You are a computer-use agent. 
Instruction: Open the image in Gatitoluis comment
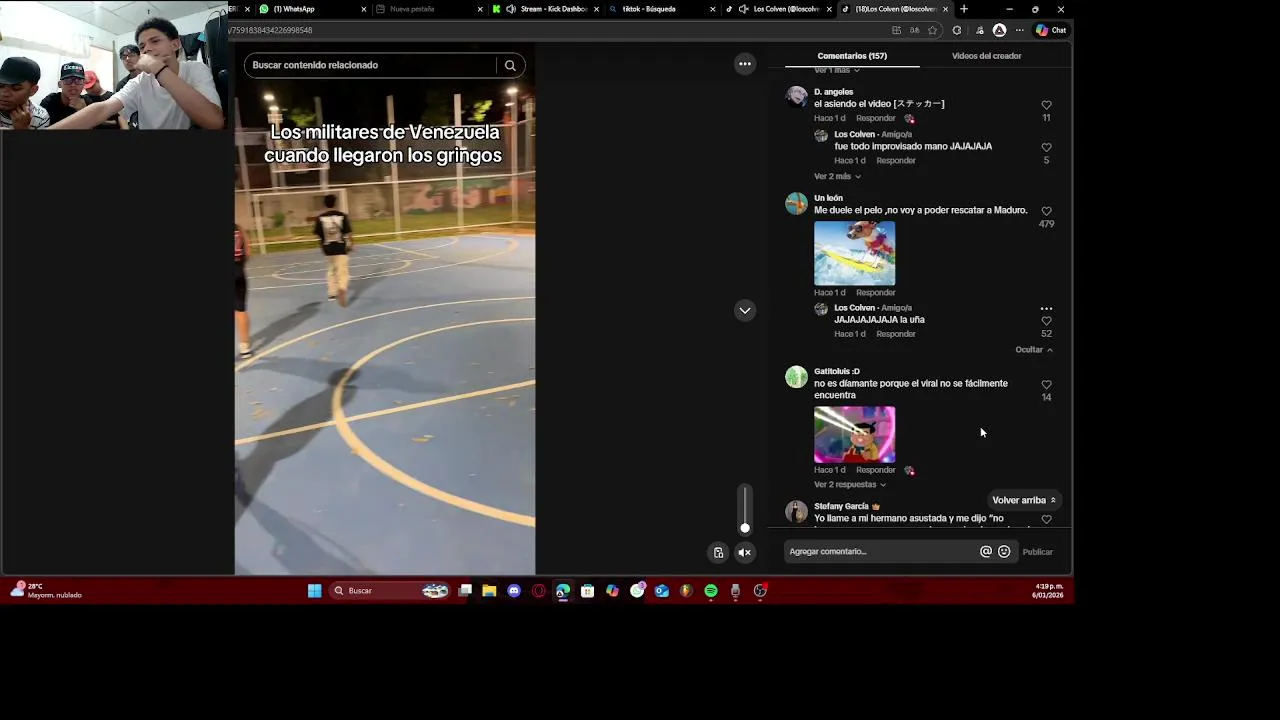coord(855,434)
